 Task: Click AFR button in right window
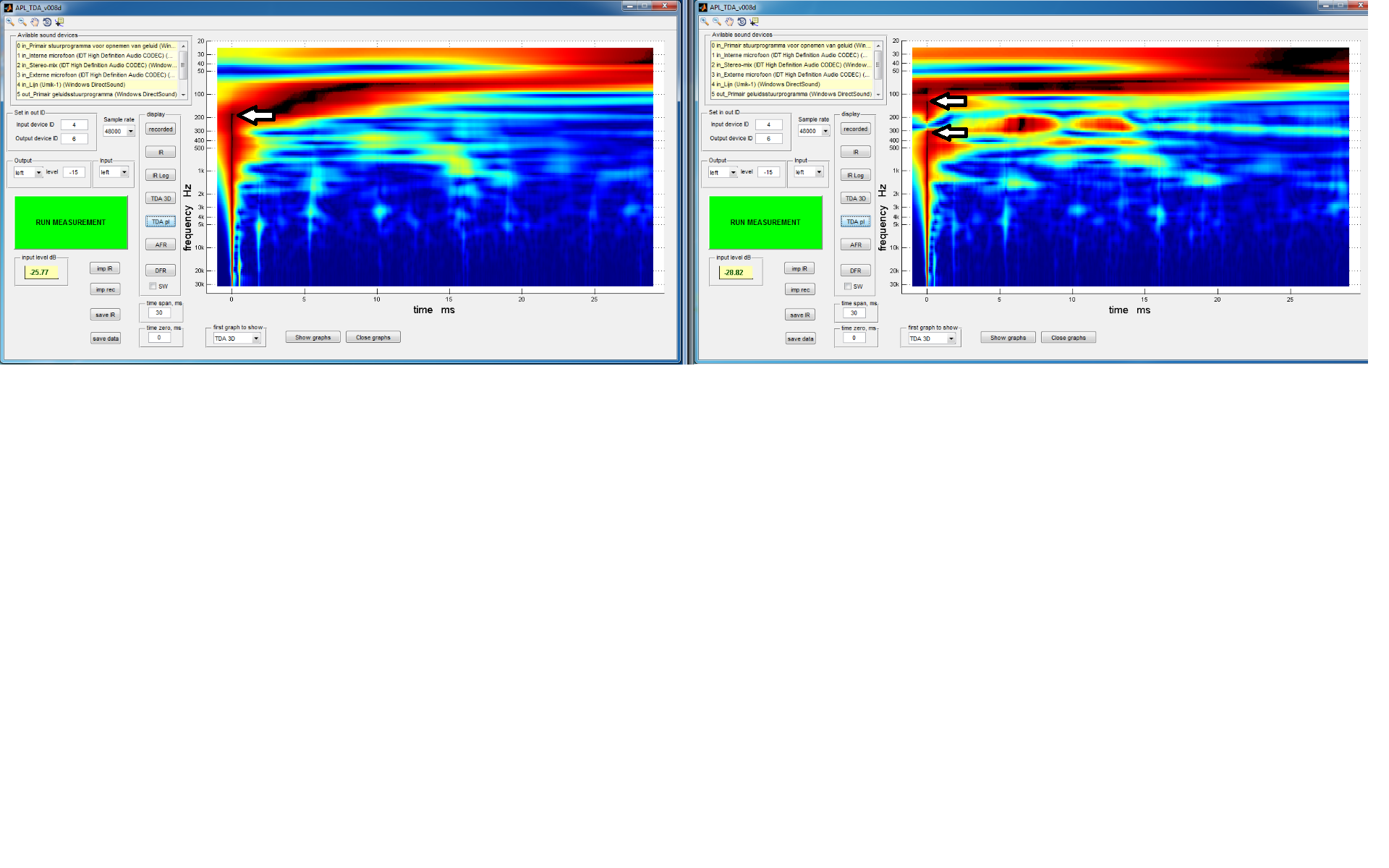[x=855, y=244]
